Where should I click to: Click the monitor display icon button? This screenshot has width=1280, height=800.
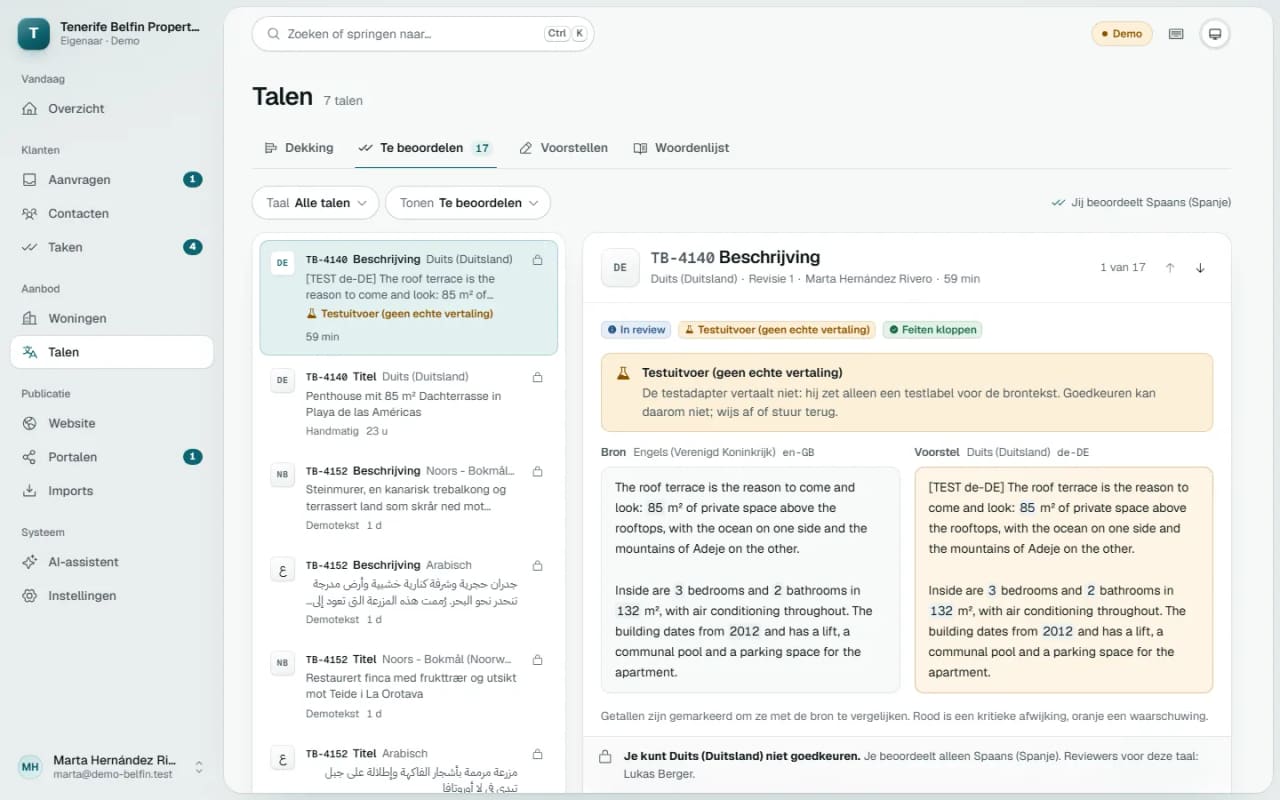tap(1215, 34)
